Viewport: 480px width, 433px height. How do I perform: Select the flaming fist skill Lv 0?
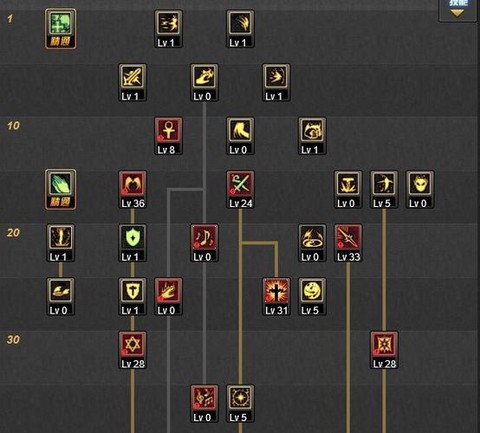click(169, 296)
